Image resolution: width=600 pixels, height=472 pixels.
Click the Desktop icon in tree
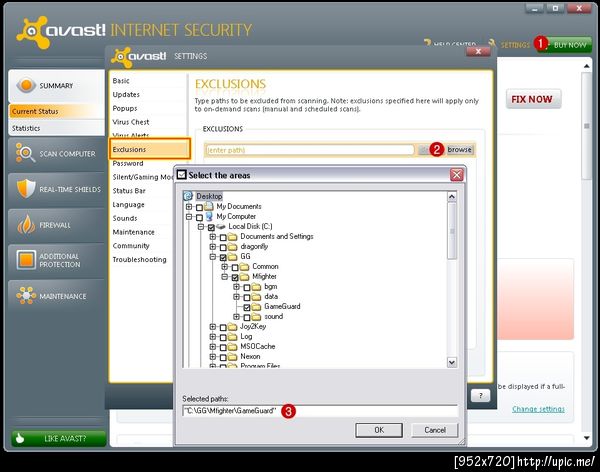188,196
